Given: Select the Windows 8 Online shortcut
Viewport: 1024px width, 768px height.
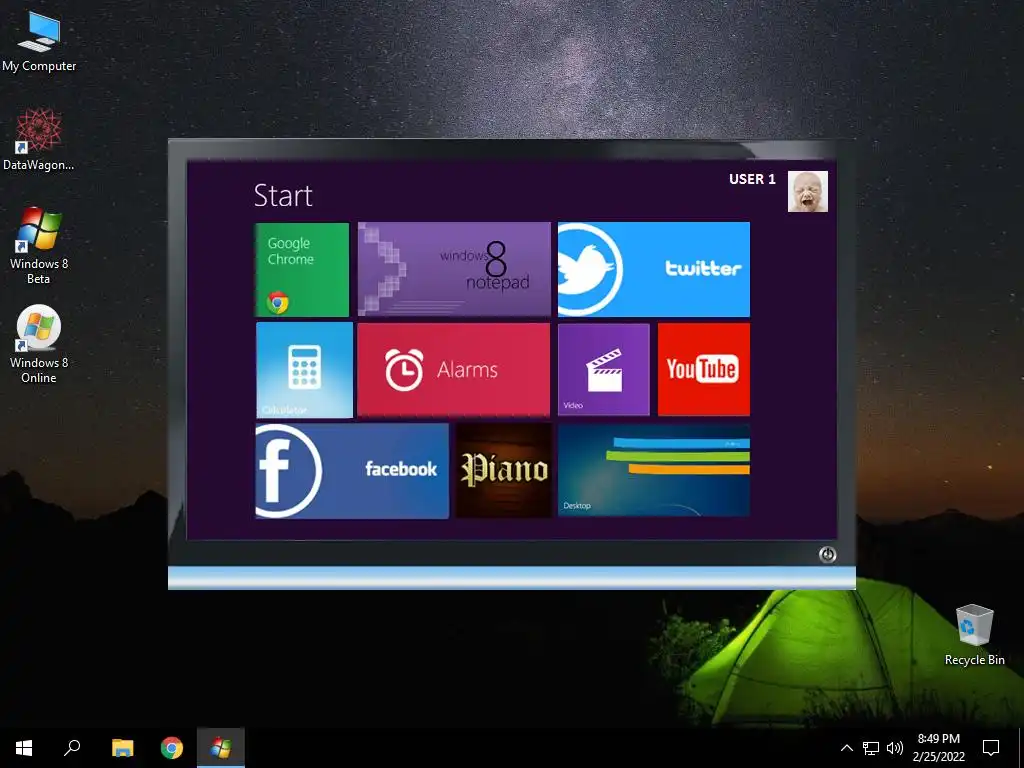Looking at the screenshot, I should point(39,344).
